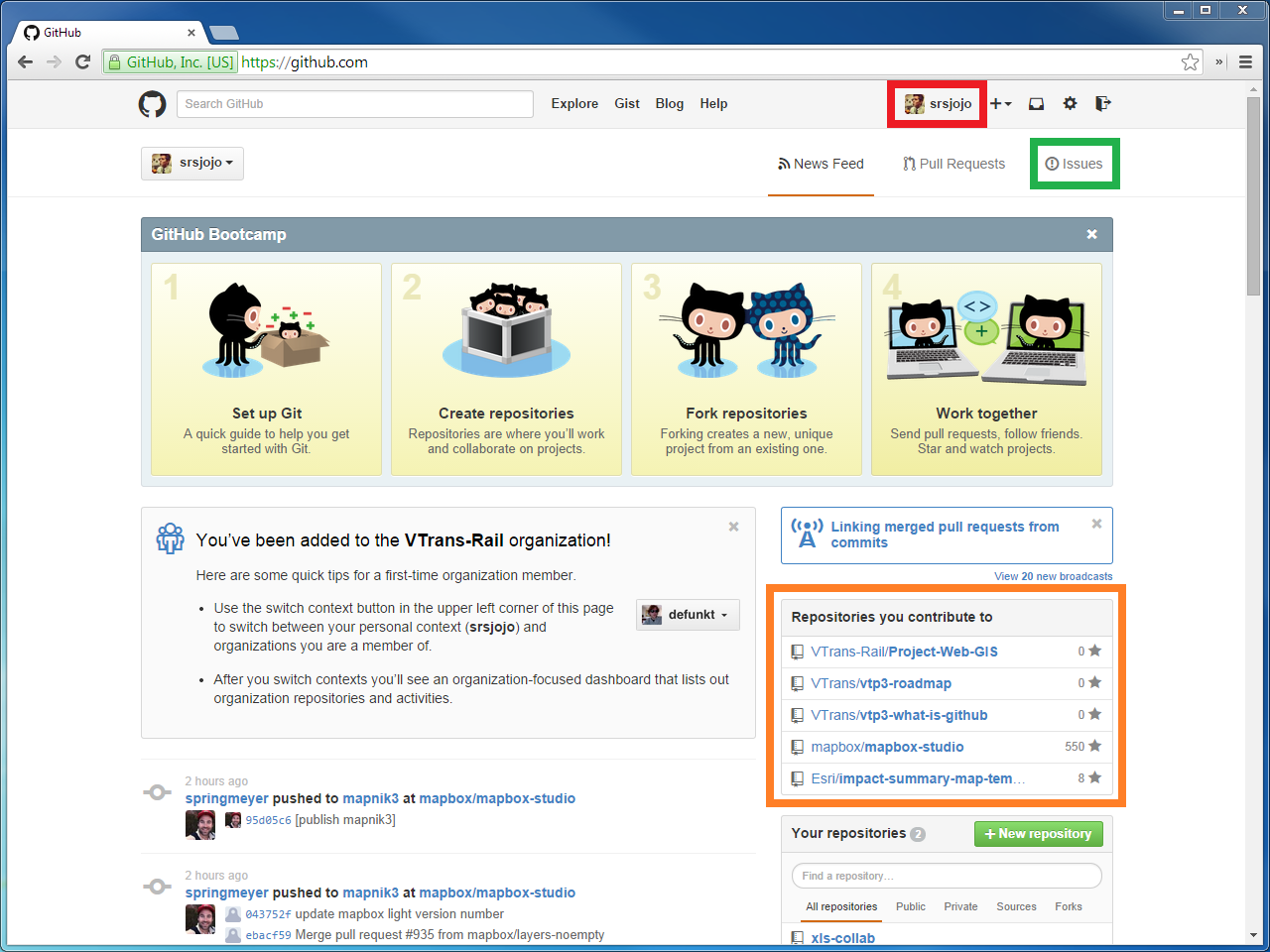Image resolution: width=1270 pixels, height=952 pixels.
Task: Click star icon for impact-summary-map row
Action: [x=1094, y=777]
